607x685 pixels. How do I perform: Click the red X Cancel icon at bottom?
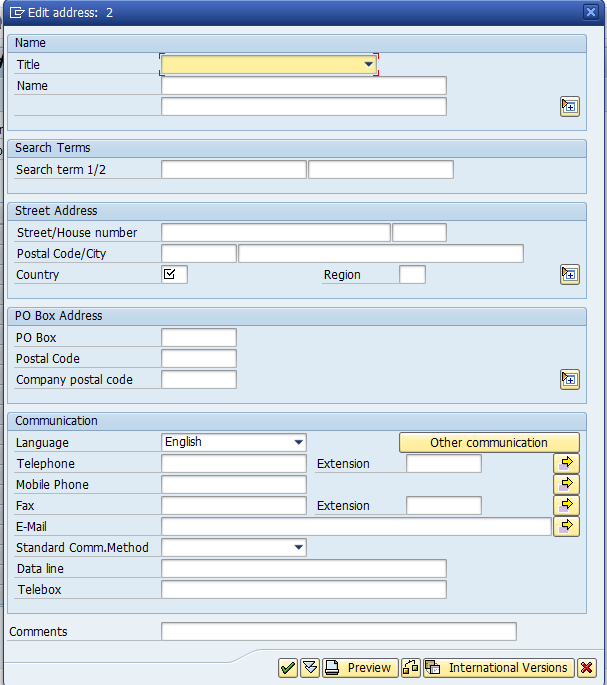tap(586, 668)
